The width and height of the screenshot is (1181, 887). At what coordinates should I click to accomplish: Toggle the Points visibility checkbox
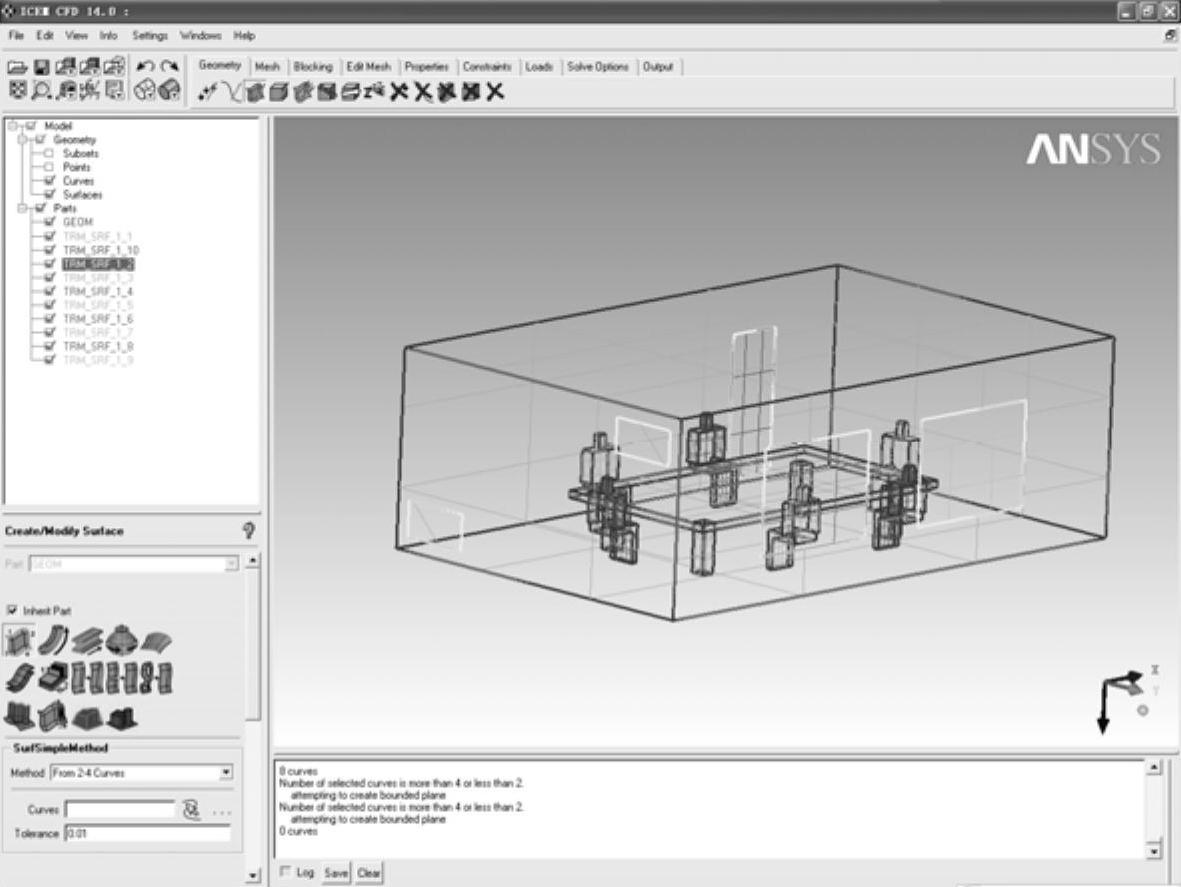pos(48,168)
